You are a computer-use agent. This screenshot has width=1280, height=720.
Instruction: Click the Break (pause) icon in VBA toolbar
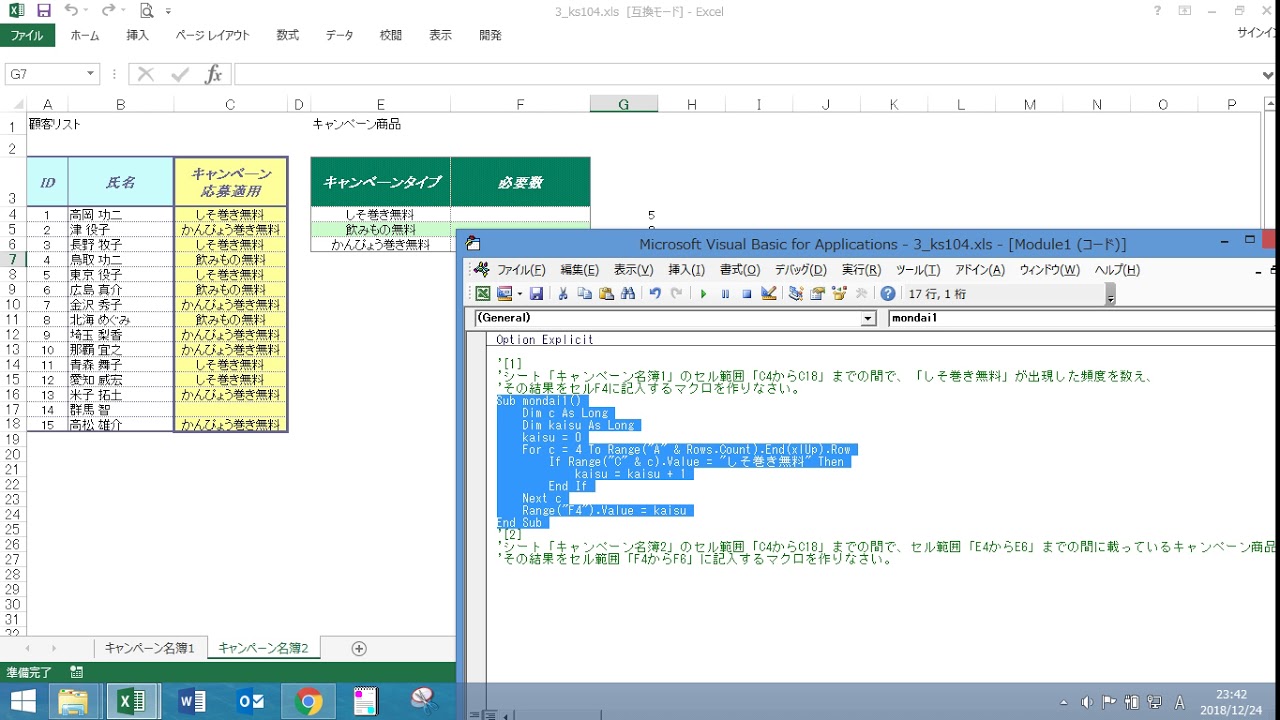click(725, 294)
